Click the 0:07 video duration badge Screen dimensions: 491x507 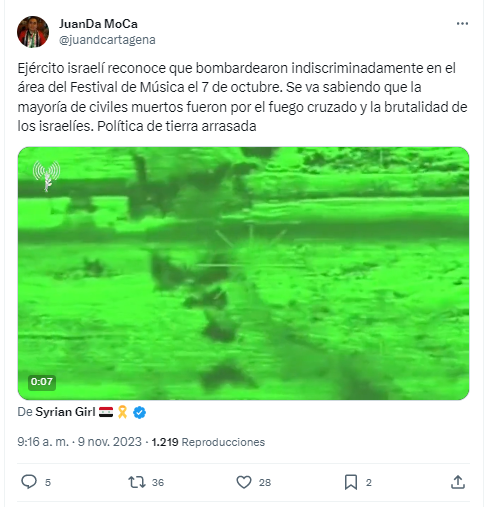click(42, 382)
